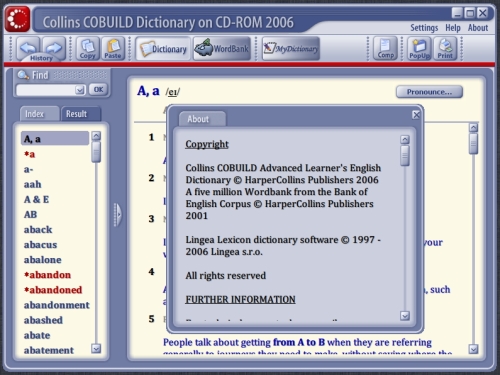Open MyDictionary from the toolbar
Viewport: 500px width, 375px height.
291,49
